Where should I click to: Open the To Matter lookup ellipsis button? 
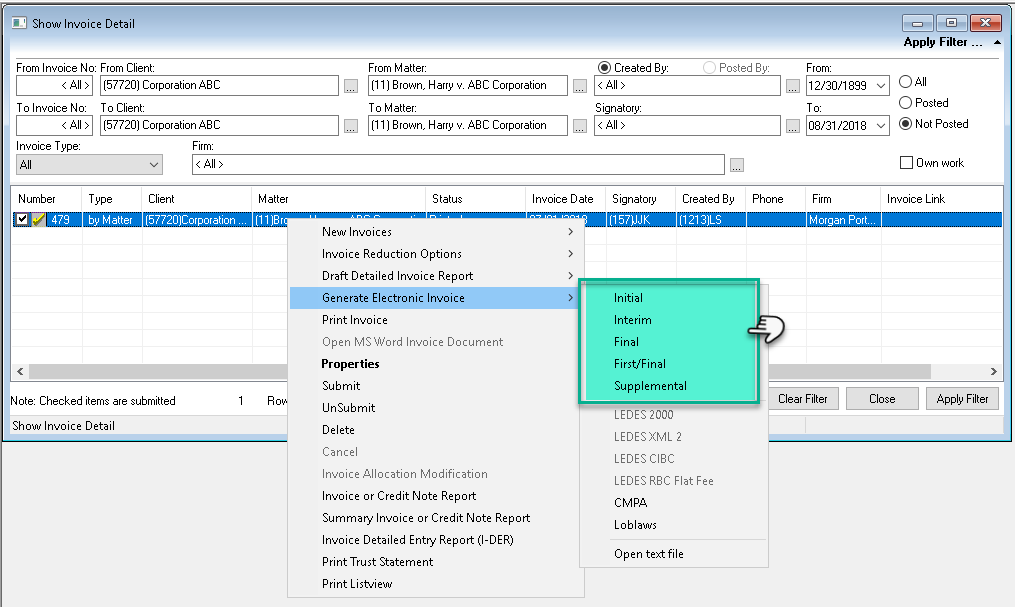pyautogui.click(x=580, y=126)
